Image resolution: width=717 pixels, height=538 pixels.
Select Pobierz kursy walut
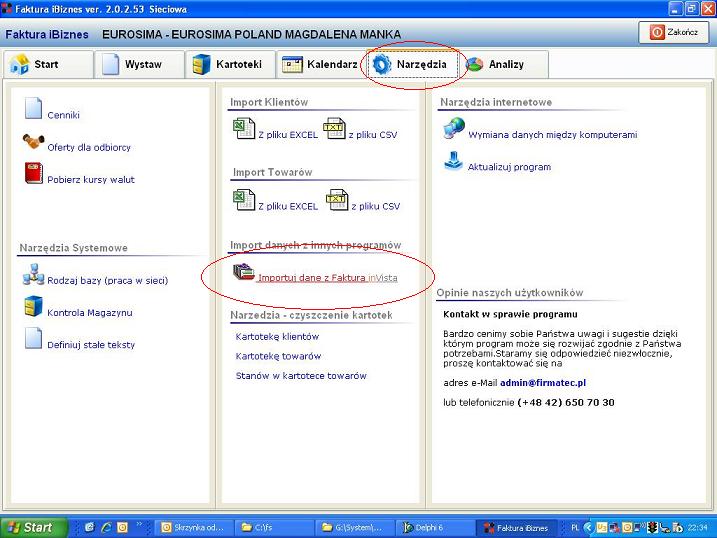click(91, 180)
